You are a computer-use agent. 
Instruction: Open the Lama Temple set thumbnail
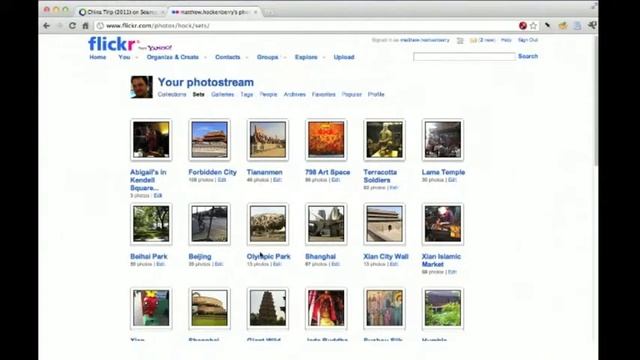click(x=443, y=140)
